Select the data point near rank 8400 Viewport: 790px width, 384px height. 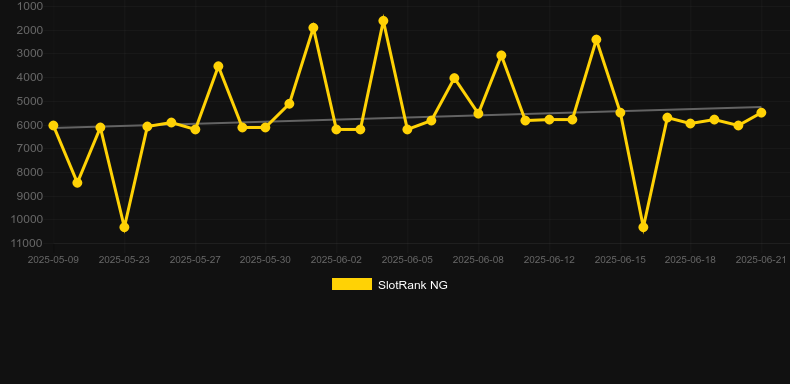point(77,182)
